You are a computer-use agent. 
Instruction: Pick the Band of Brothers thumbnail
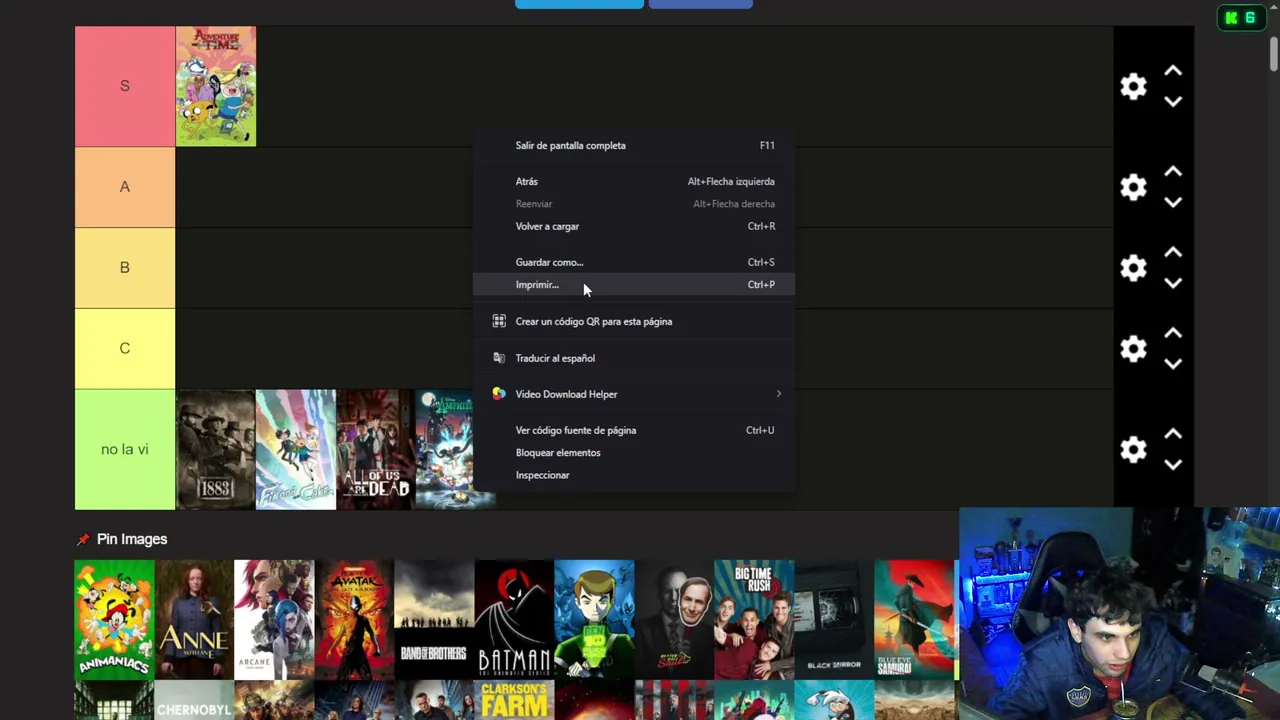434,620
